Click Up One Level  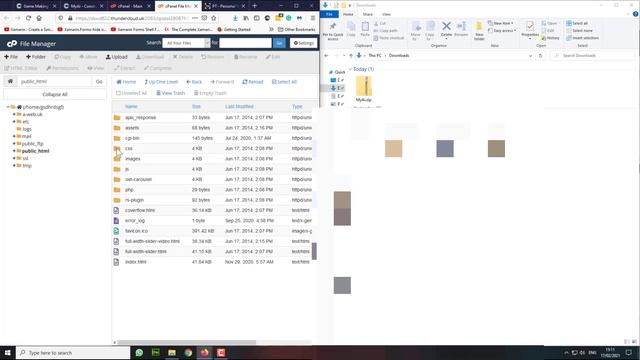pos(161,82)
